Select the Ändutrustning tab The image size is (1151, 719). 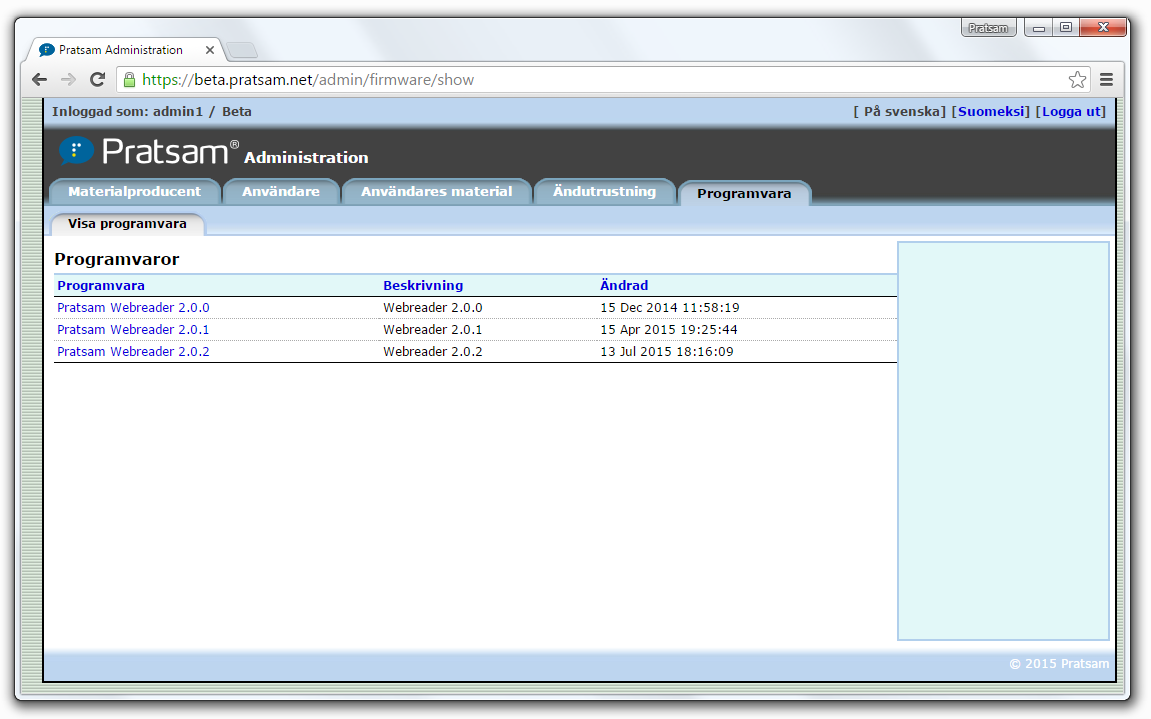pos(605,190)
